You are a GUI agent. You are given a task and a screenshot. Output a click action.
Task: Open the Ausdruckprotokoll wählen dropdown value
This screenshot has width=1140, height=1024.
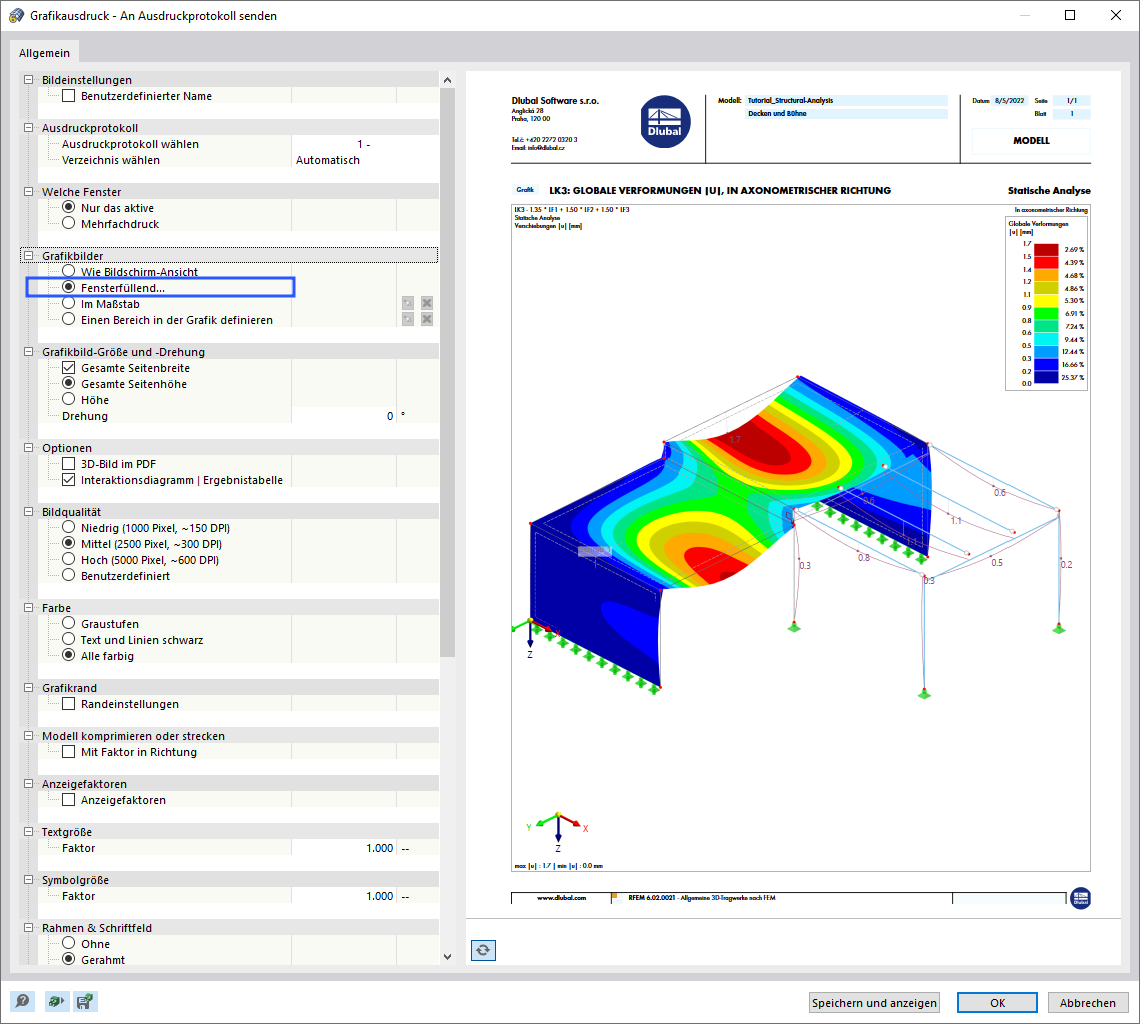coord(364,144)
